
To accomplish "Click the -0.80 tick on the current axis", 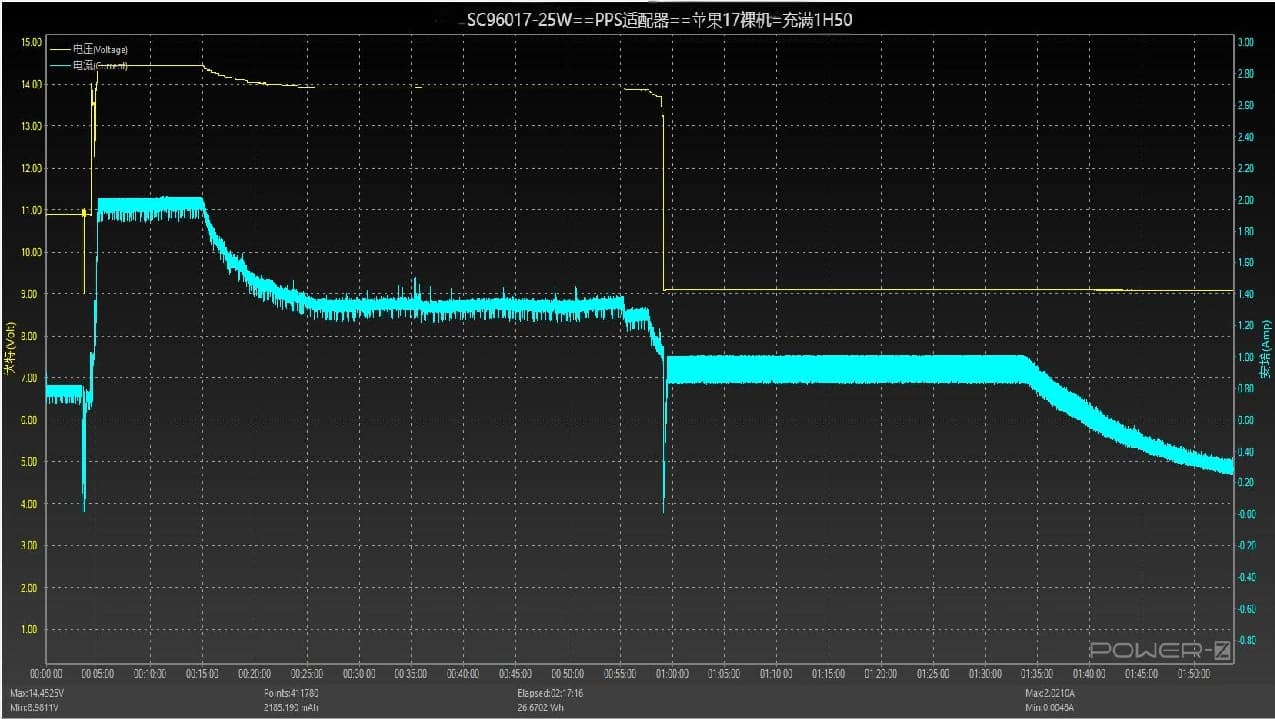I will (x=1246, y=640).
